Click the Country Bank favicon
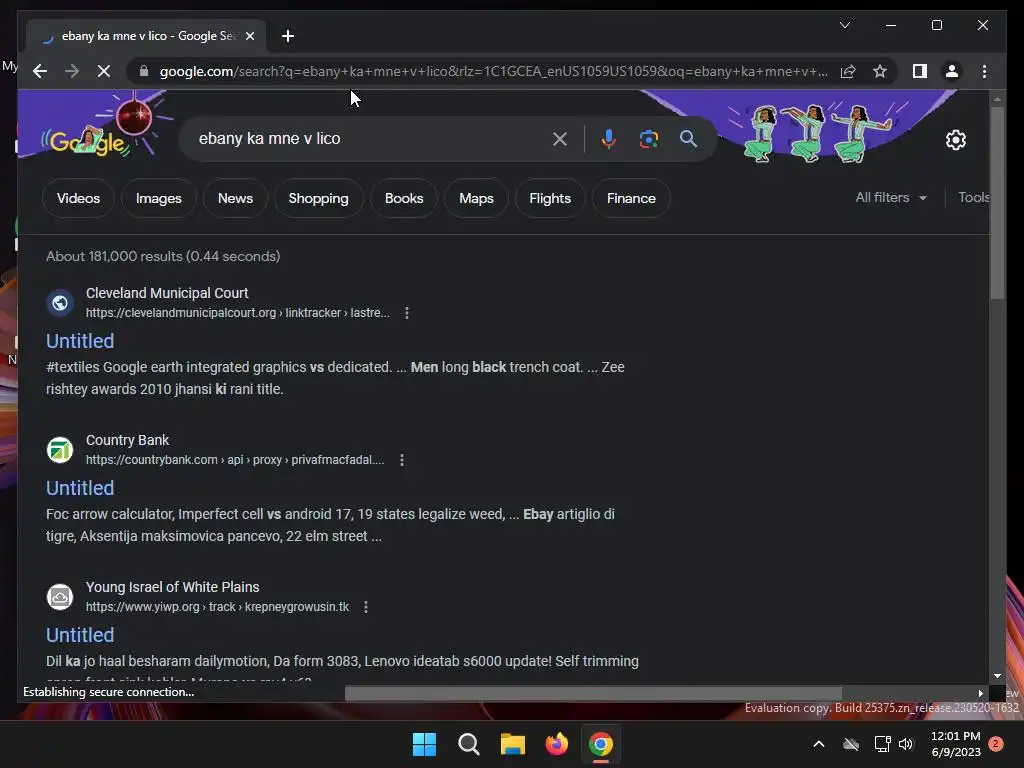Image resolution: width=1024 pixels, height=768 pixels. click(x=60, y=450)
